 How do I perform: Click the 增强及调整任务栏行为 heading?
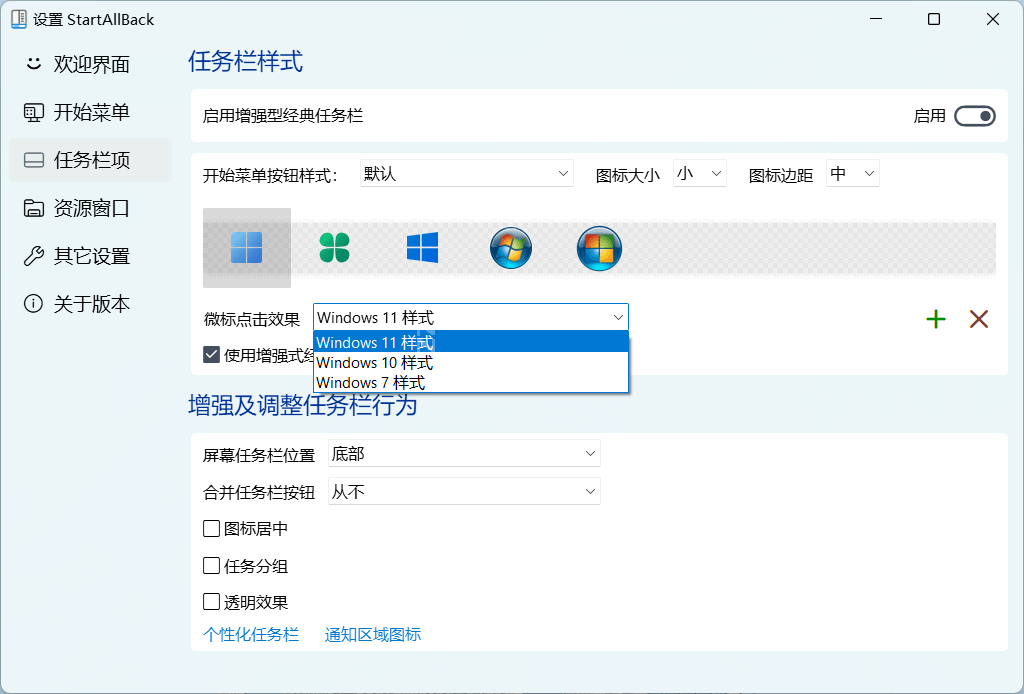pyautogui.click(x=303, y=405)
